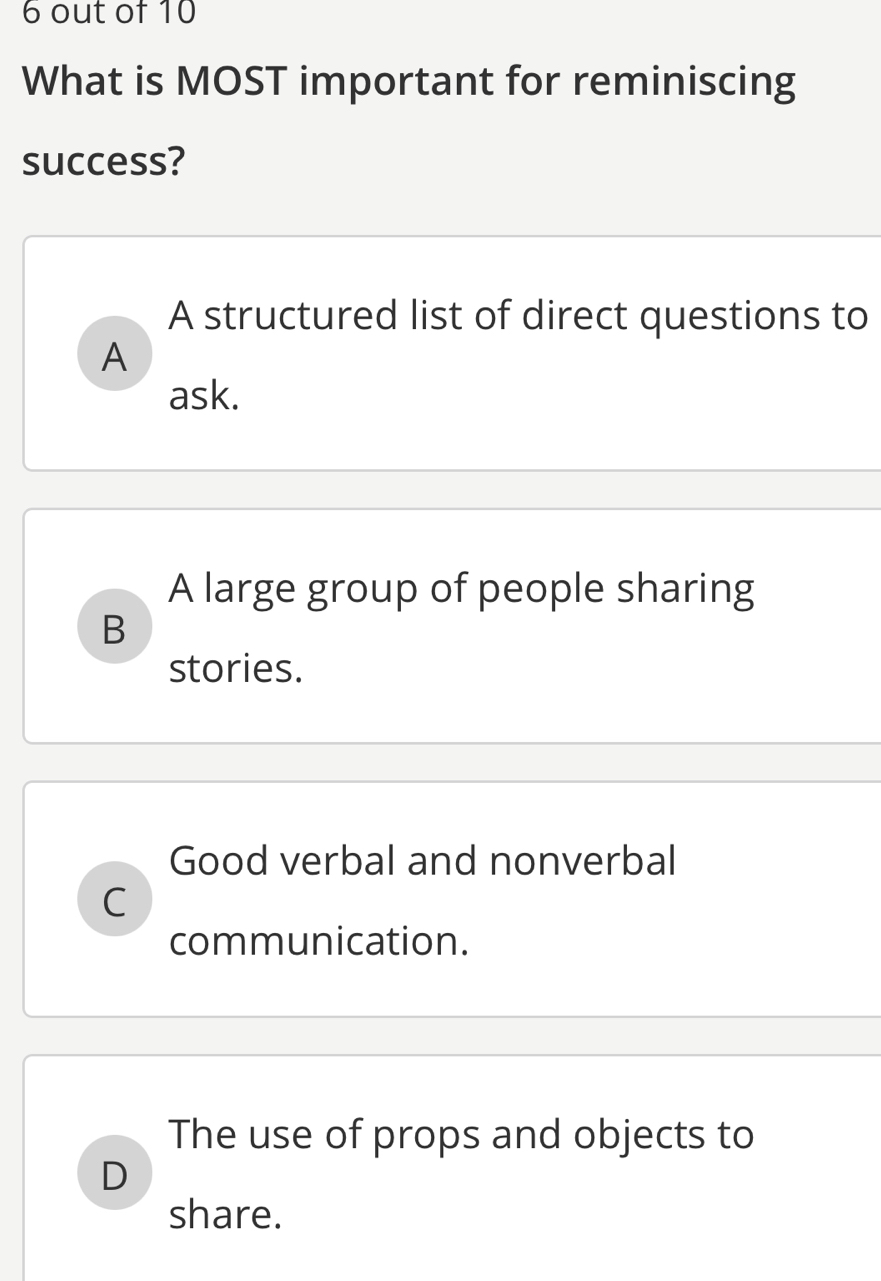The width and height of the screenshot is (881, 1281).
Task: Select the circled letter D option
Action: (x=115, y=1173)
